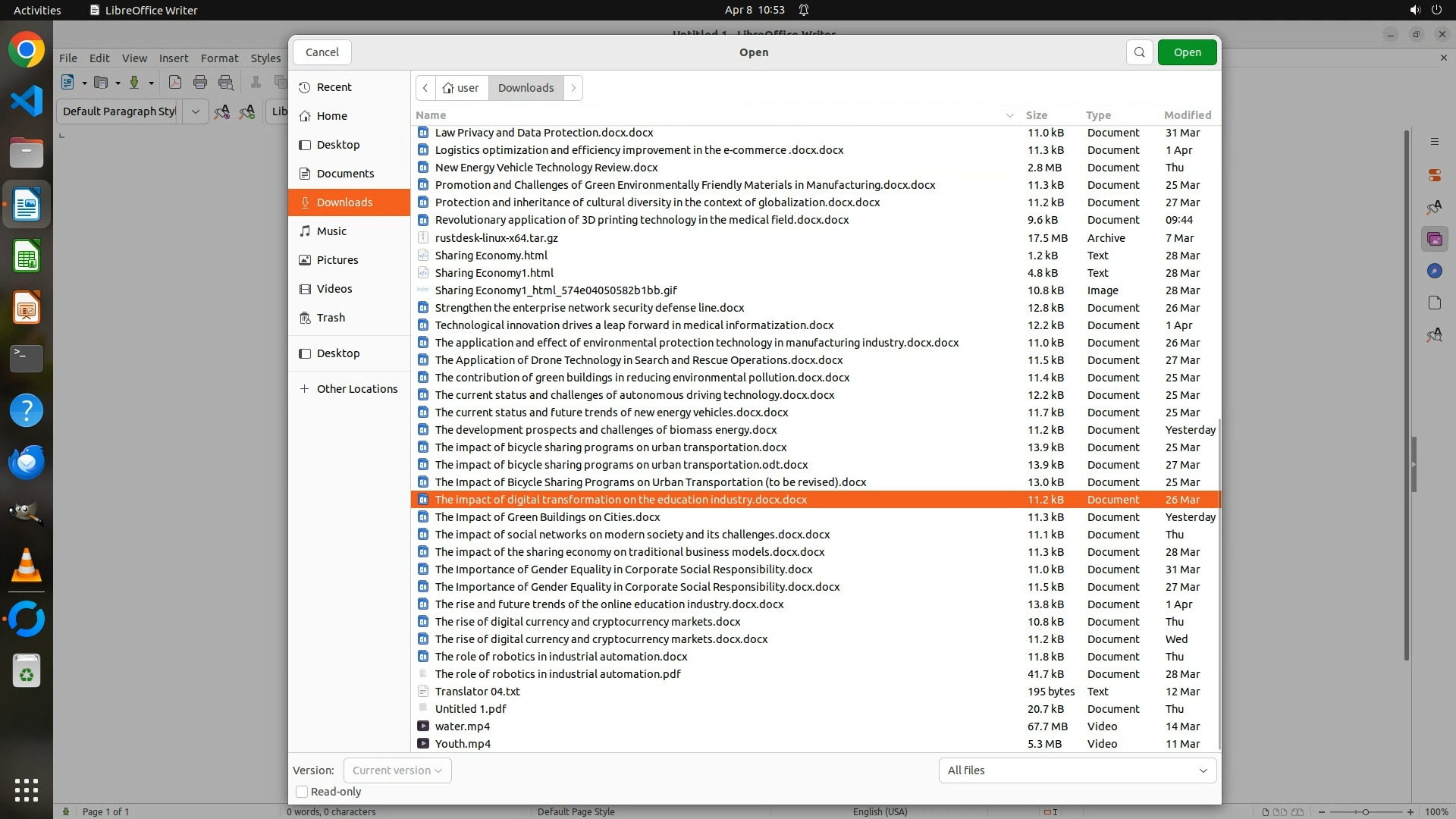Screen dimensions: 1456x819
Task: Click the Print toolbar icon
Action: [200, 83]
